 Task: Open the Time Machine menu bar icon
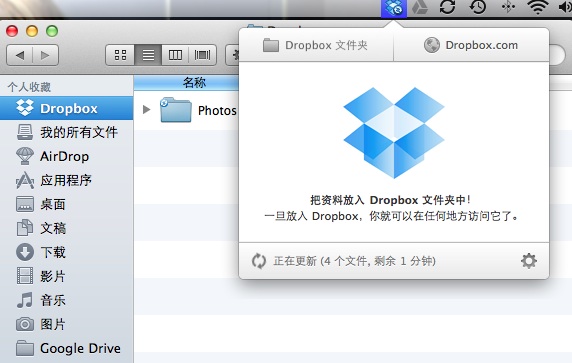click(x=478, y=7)
